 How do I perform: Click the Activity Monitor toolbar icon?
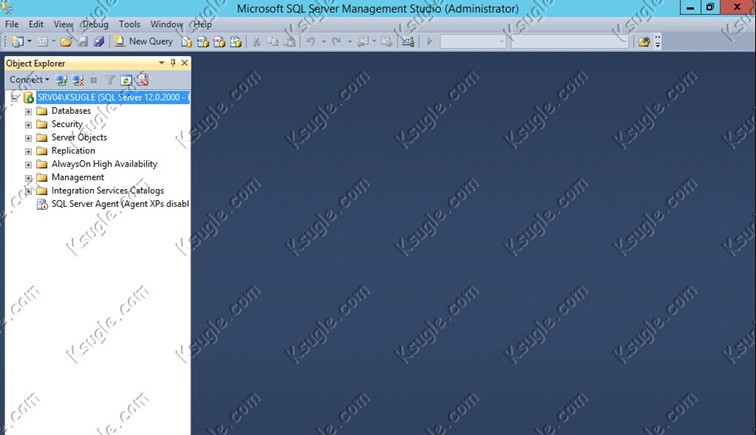[408, 42]
